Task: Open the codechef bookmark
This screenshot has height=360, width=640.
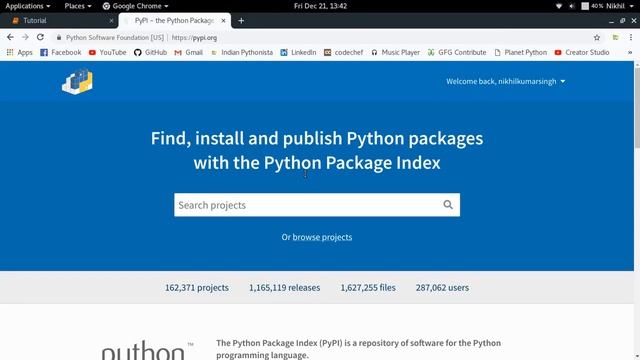Action: (344, 52)
